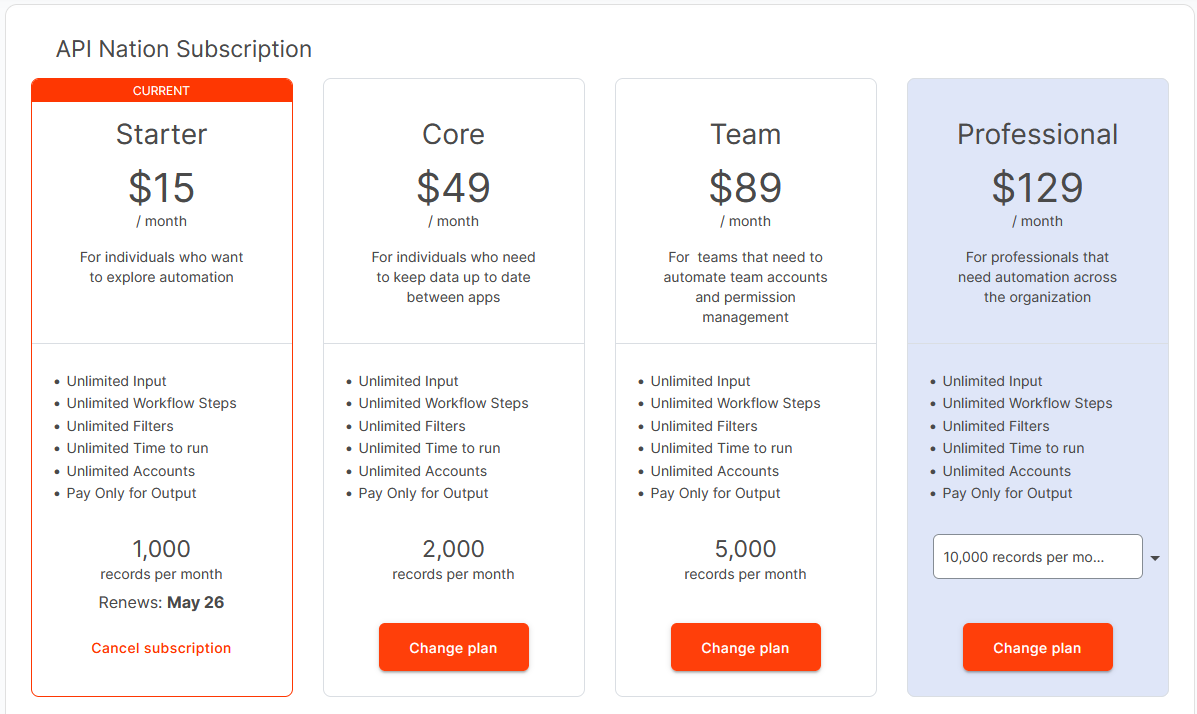Click the $129 price on Professional plan
Viewport: 1197px width, 714px height.
point(1037,188)
